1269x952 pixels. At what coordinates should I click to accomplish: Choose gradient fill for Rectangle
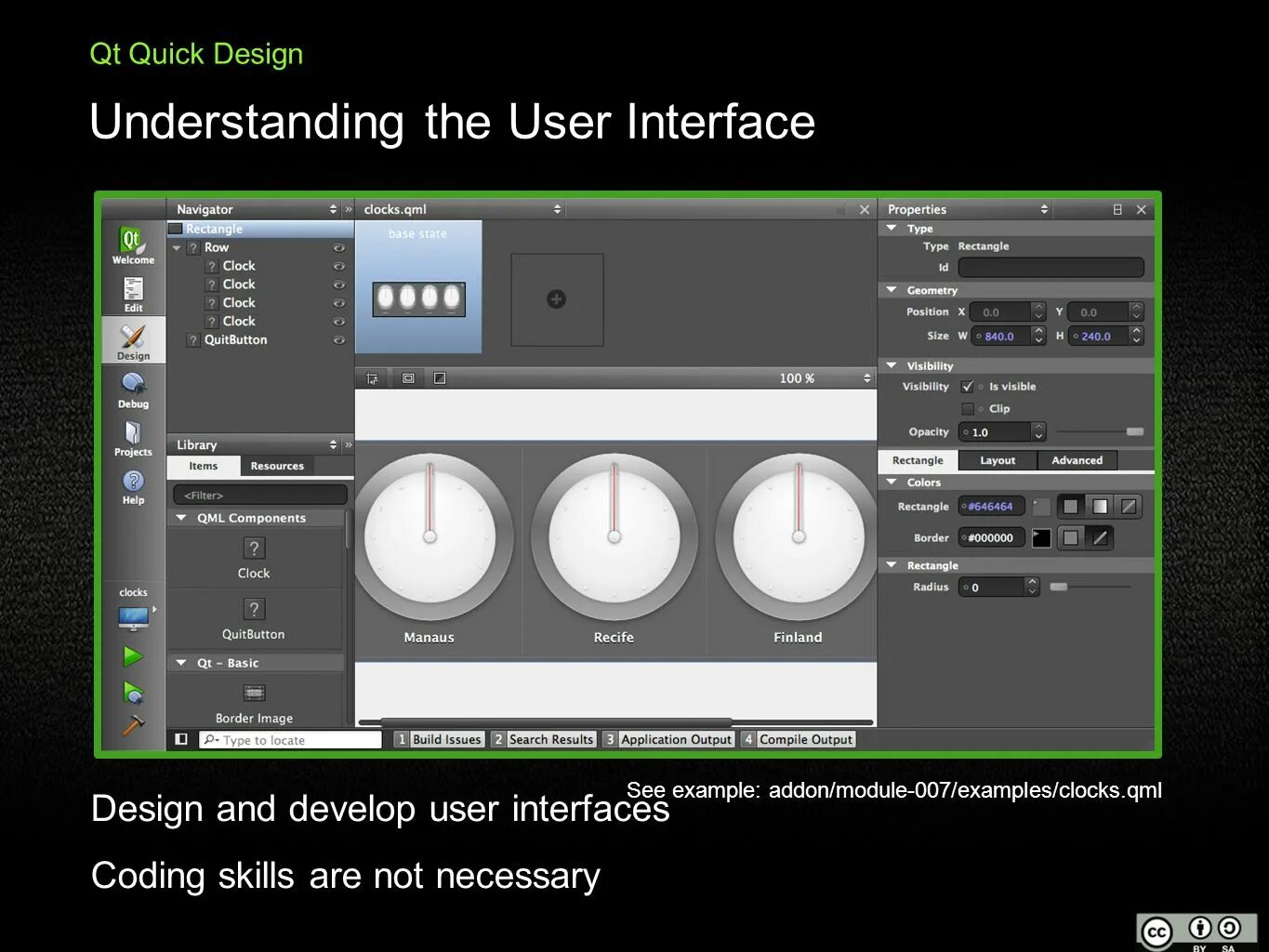pyautogui.click(x=1100, y=507)
